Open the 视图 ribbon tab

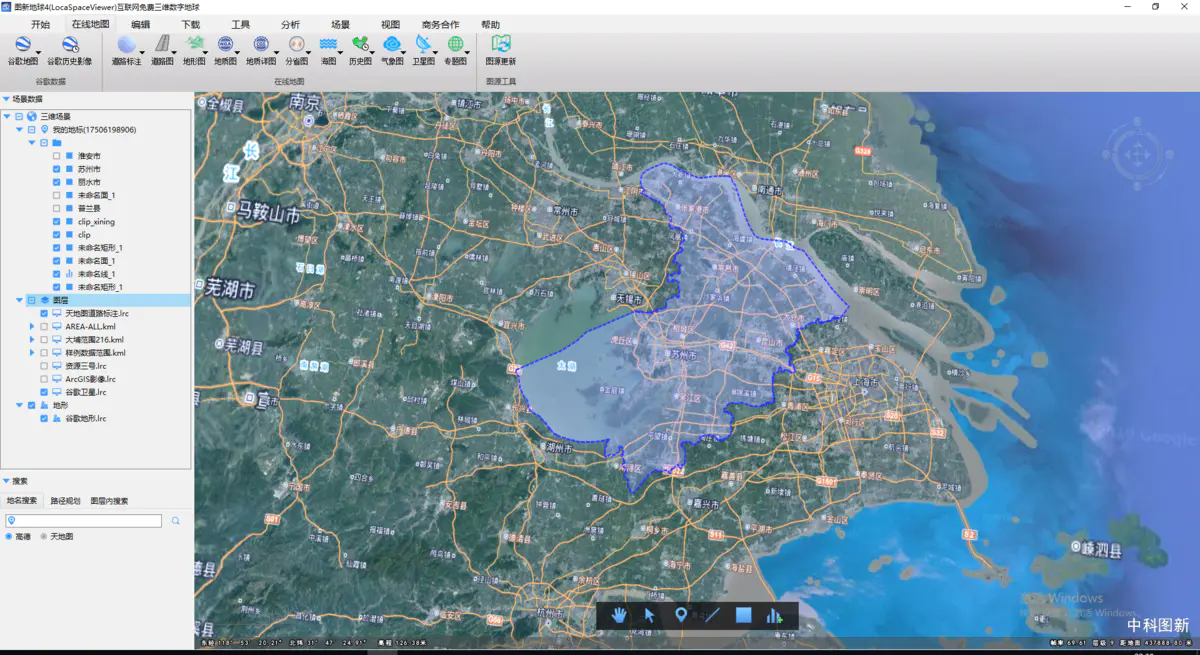[x=390, y=24]
